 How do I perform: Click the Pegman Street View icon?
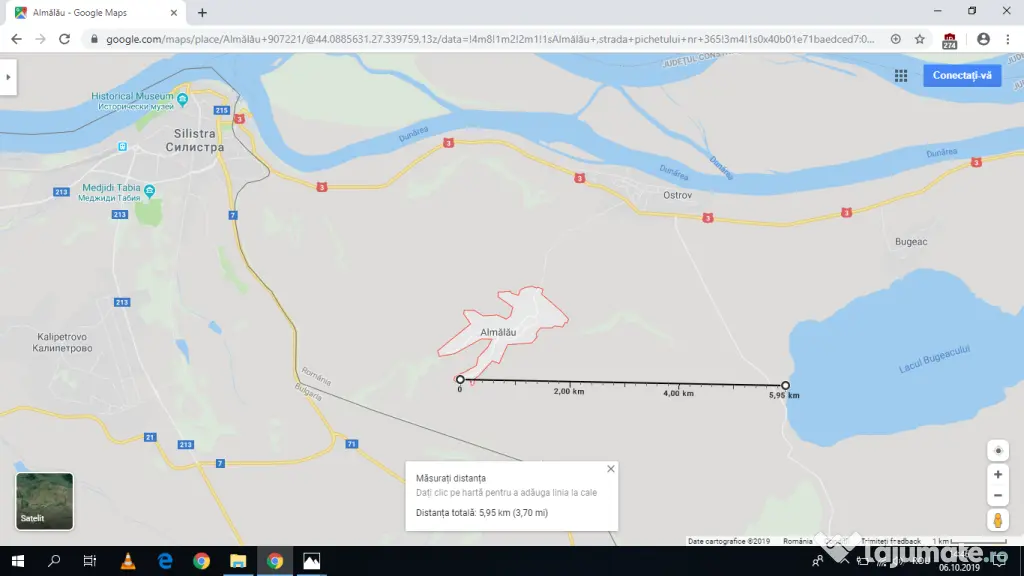(997, 520)
